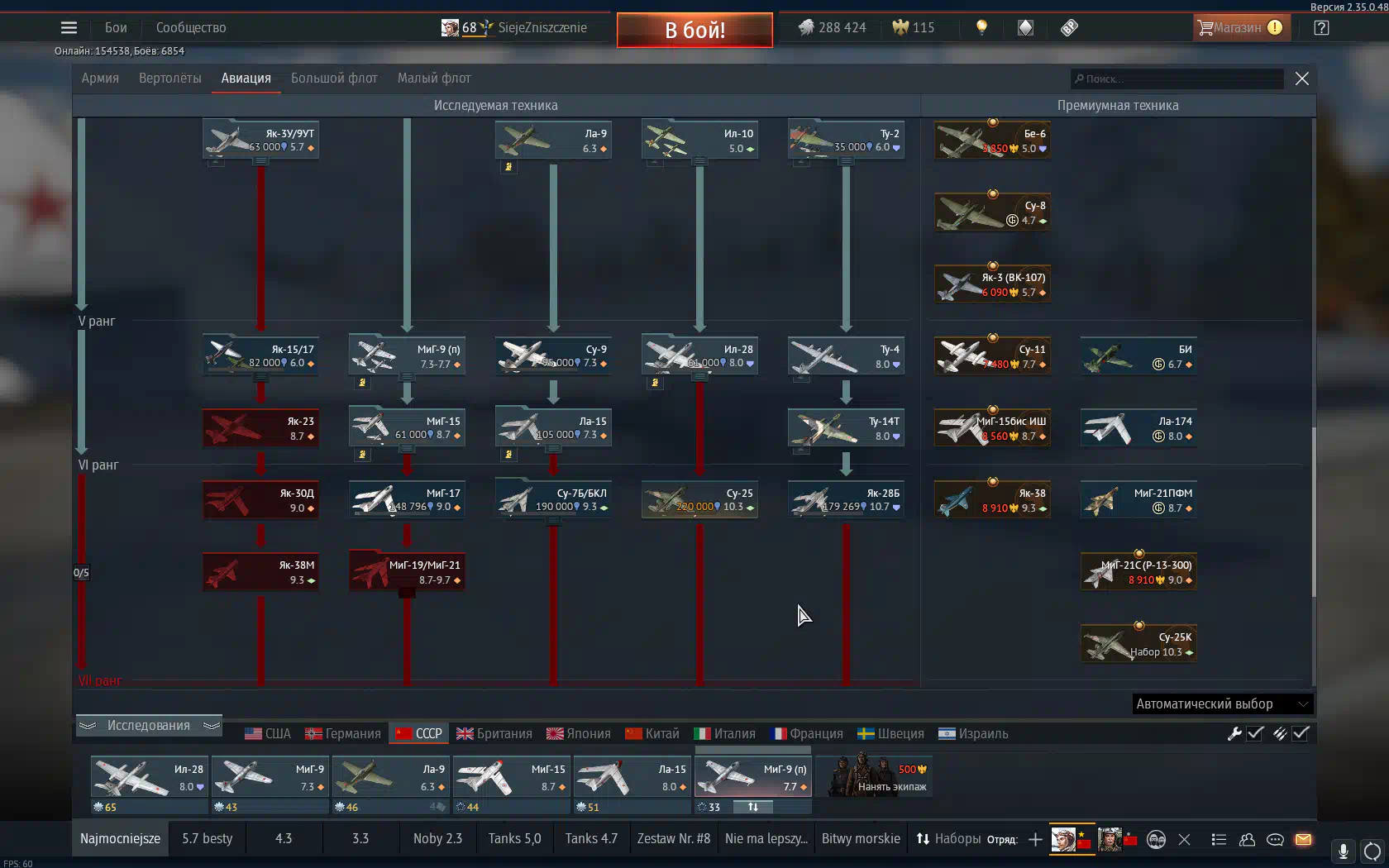Screen dimensions: 1389x868
Task: Open the Сообщество menu
Action: (x=191, y=27)
